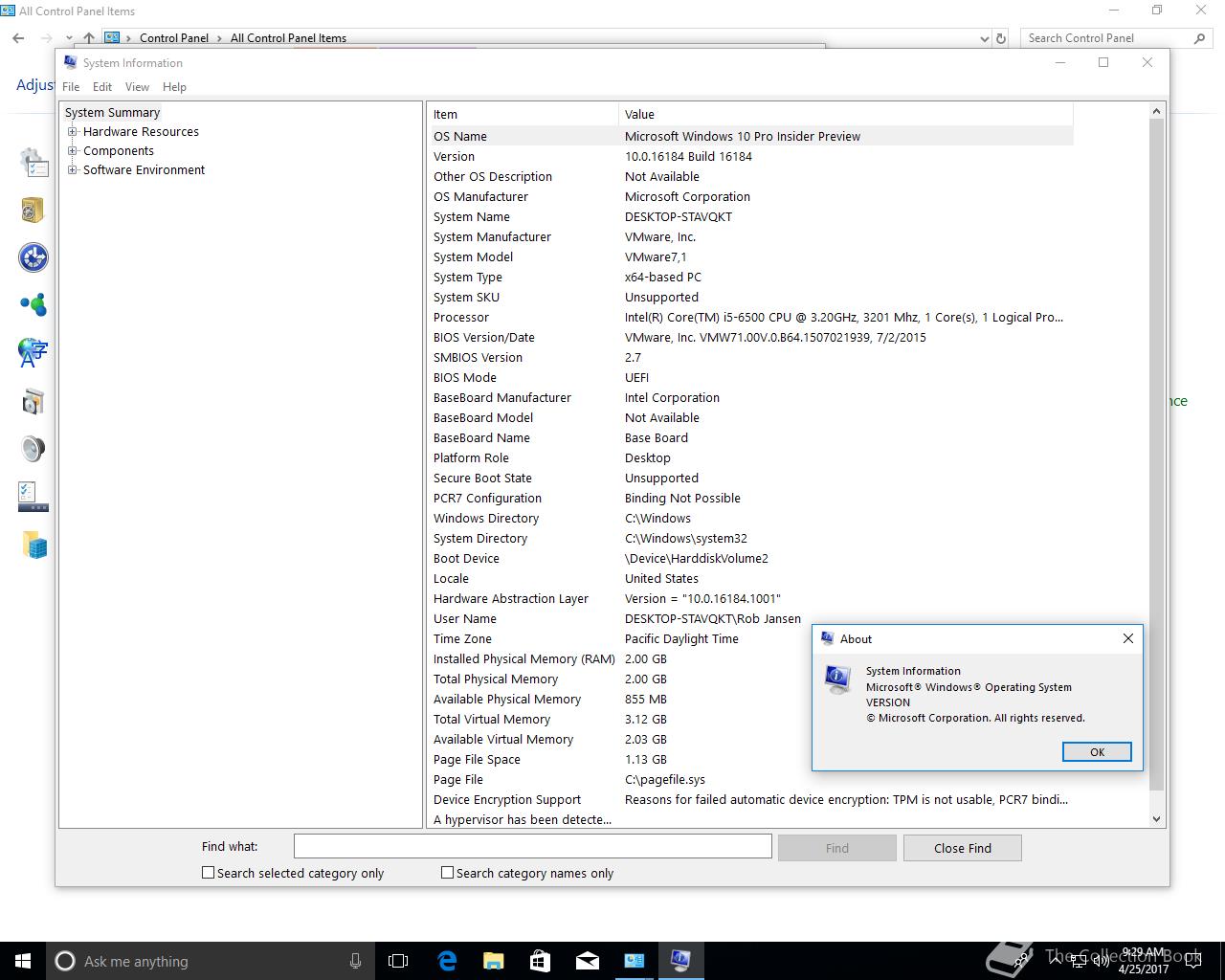Open the folder-with-cube icon in Control Panel

[x=34, y=546]
